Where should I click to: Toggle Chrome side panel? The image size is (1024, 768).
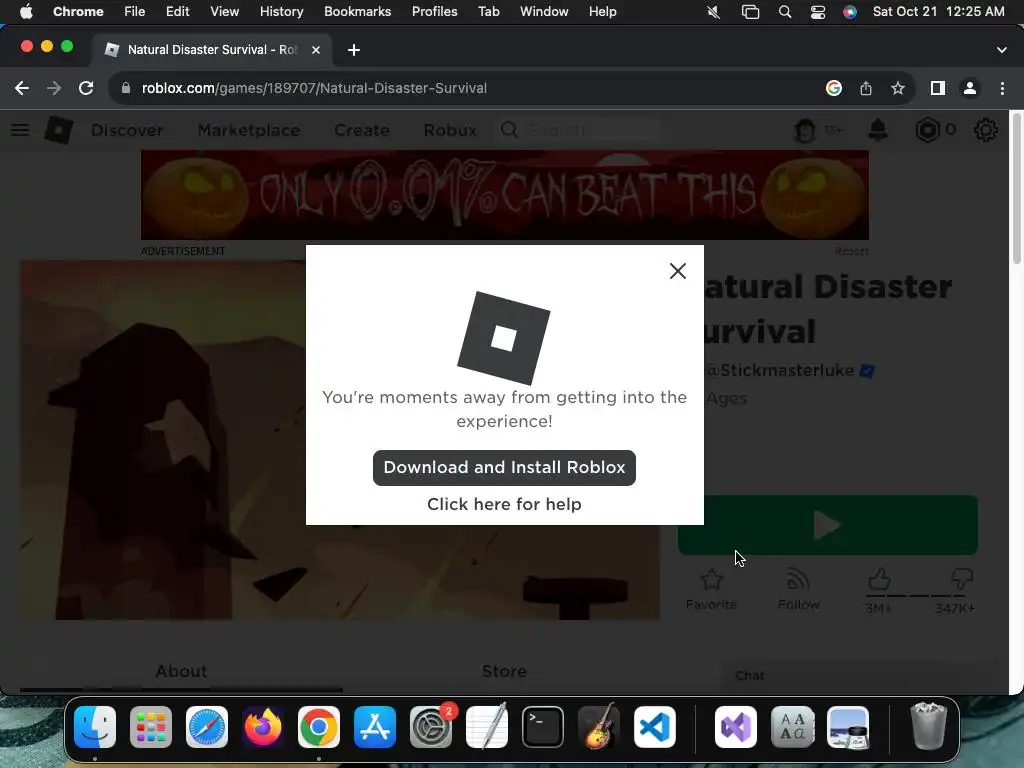coord(938,88)
